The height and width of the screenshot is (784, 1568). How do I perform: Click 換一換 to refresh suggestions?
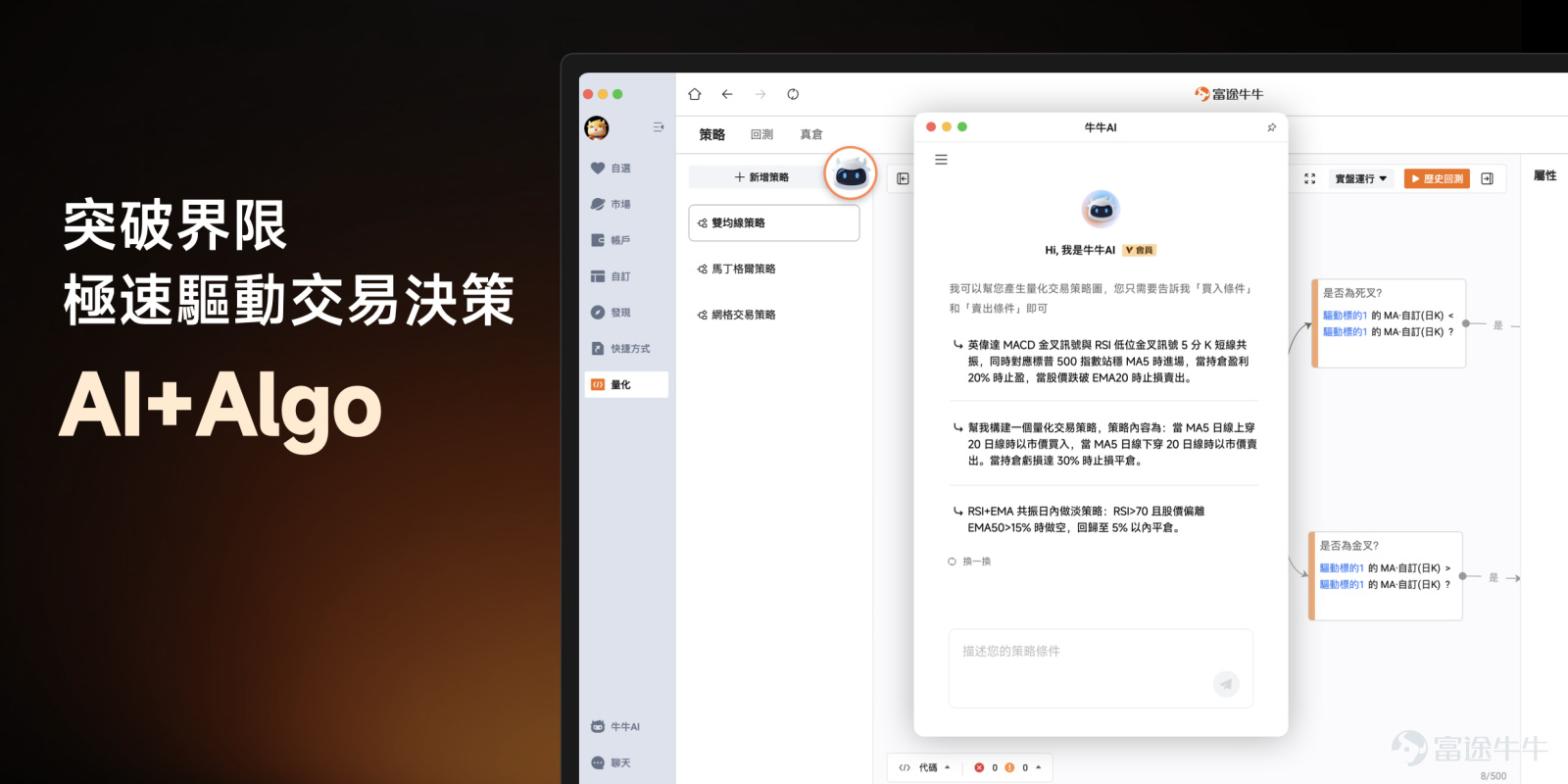point(969,562)
